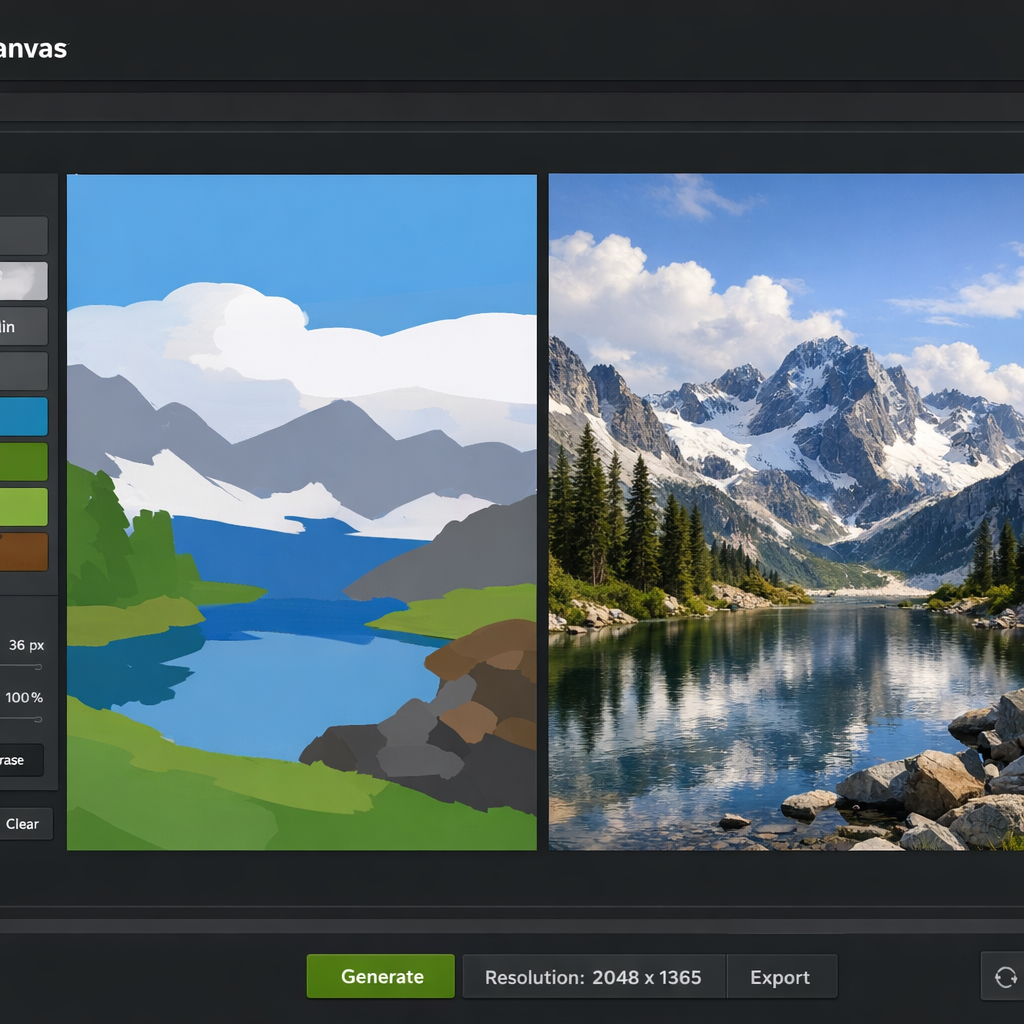Clear the canvas with the Clear button
1024x1024 pixels.
22,823
